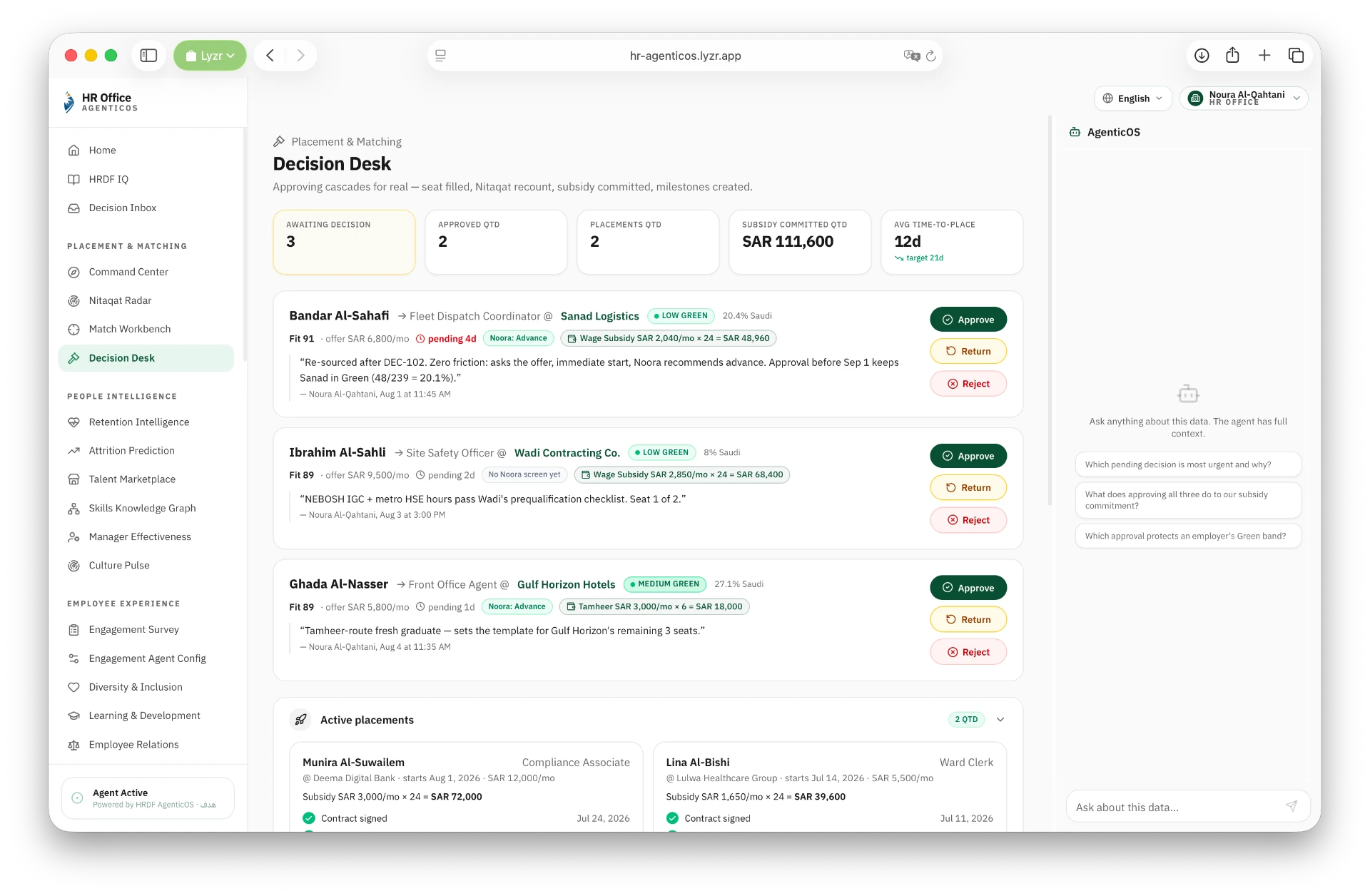This screenshot has height=896, width=1370.
Task: Select Nitaqat Radar in sidebar
Action: [x=146, y=300]
